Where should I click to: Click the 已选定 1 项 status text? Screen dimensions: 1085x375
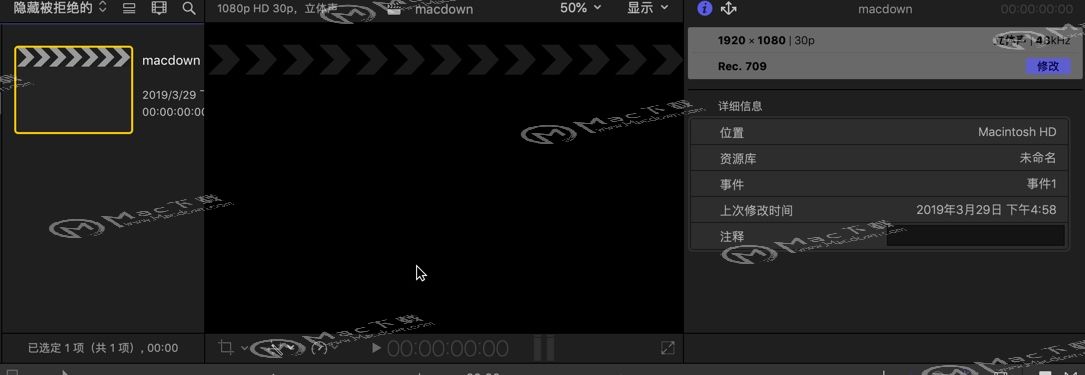(103, 348)
